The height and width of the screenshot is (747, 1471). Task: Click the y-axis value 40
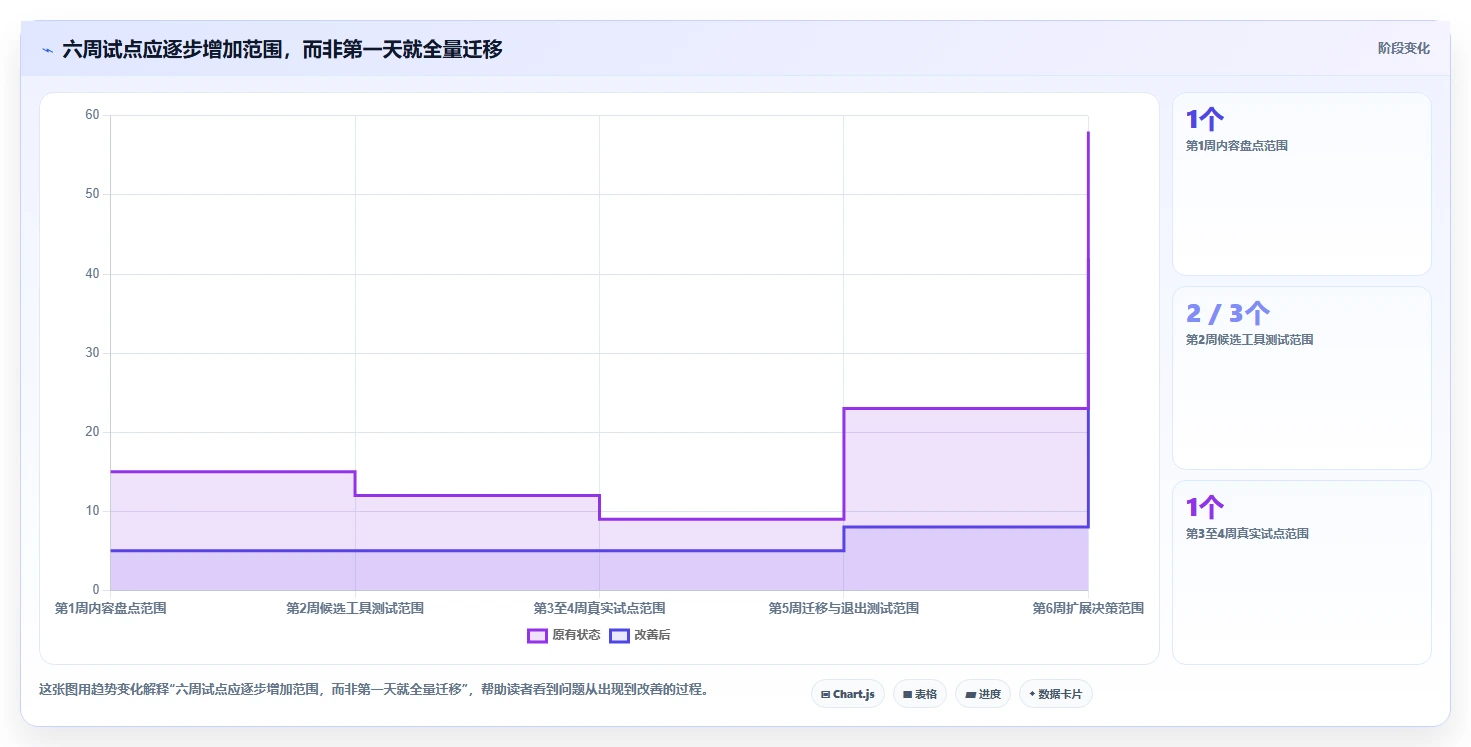tap(92, 273)
